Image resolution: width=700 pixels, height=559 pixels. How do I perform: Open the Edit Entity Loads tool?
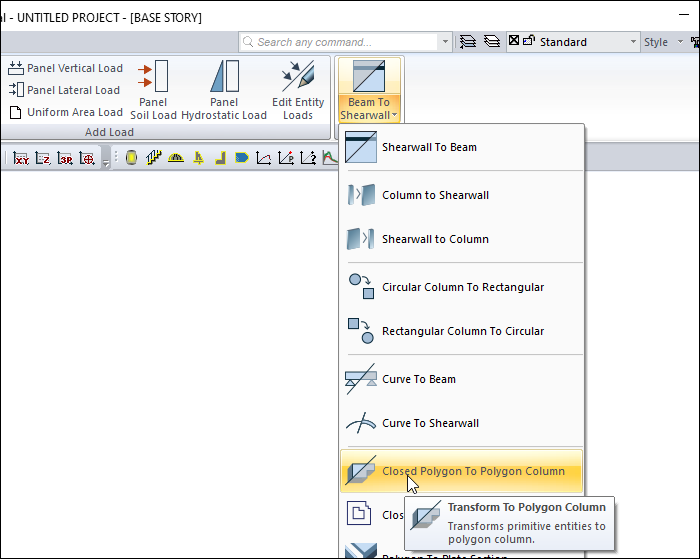click(298, 77)
